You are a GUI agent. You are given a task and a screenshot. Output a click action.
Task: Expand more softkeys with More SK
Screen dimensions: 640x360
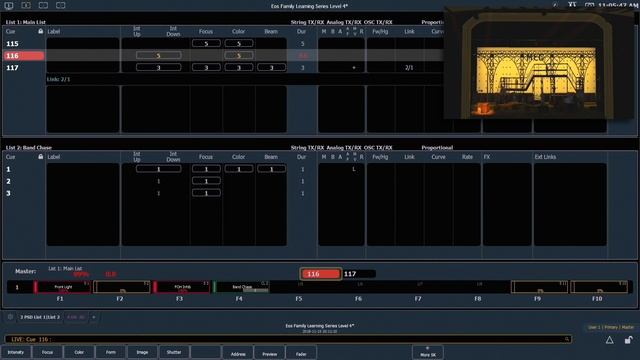[428, 352]
